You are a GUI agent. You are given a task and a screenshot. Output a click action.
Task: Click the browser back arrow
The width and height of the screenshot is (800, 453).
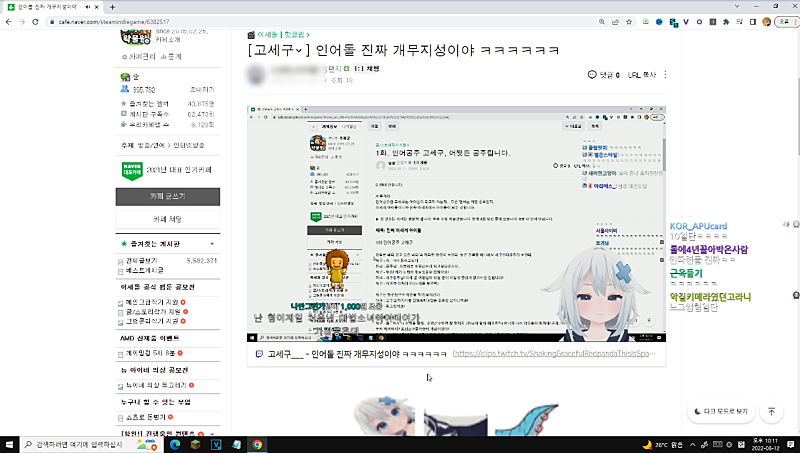(x=8, y=22)
